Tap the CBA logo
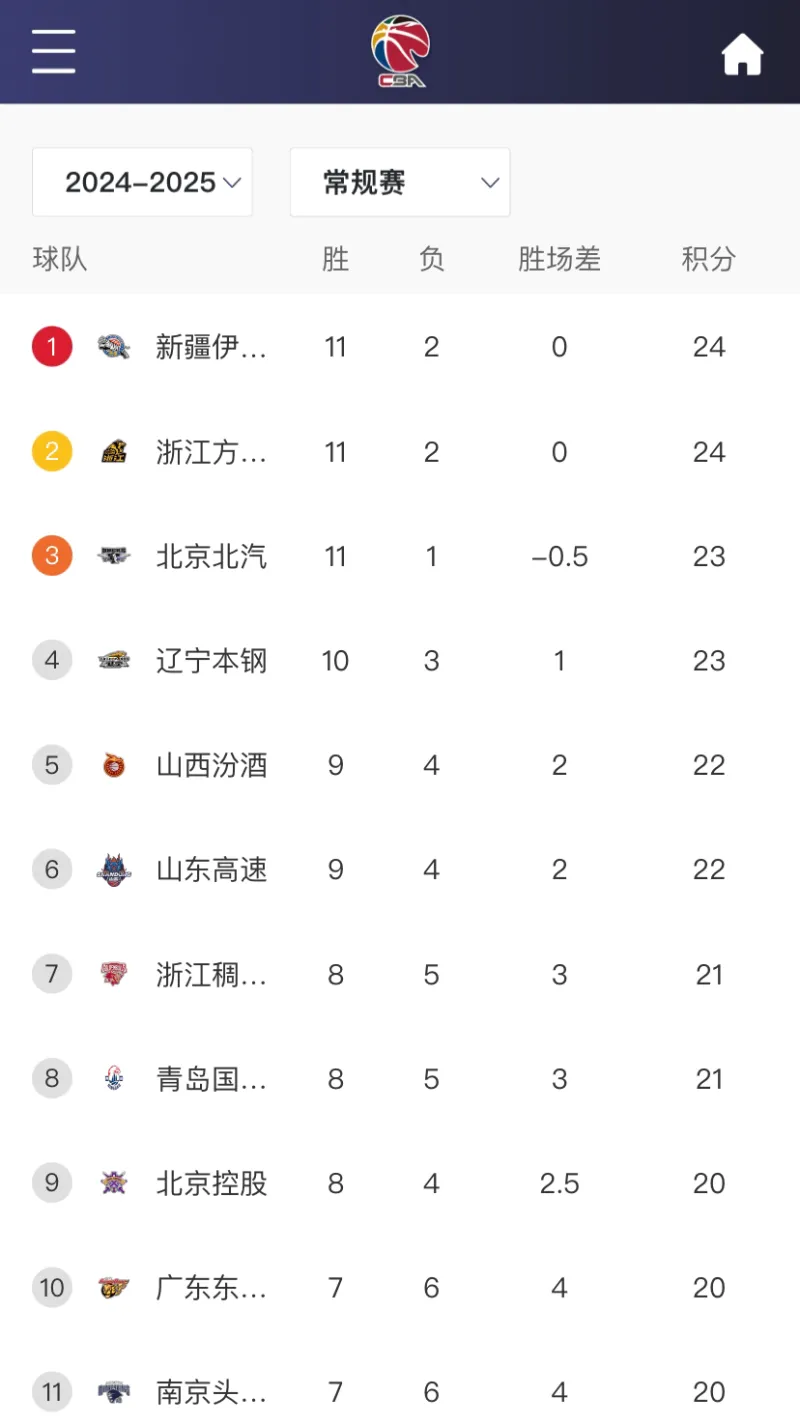Viewport: 800px width, 1425px height. pos(401,51)
